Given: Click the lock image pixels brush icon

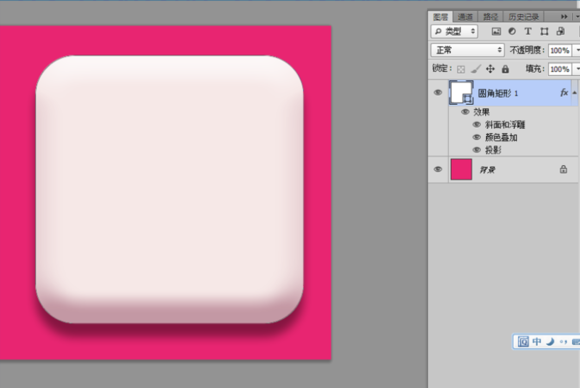Looking at the screenshot, I should coord(476,69).
